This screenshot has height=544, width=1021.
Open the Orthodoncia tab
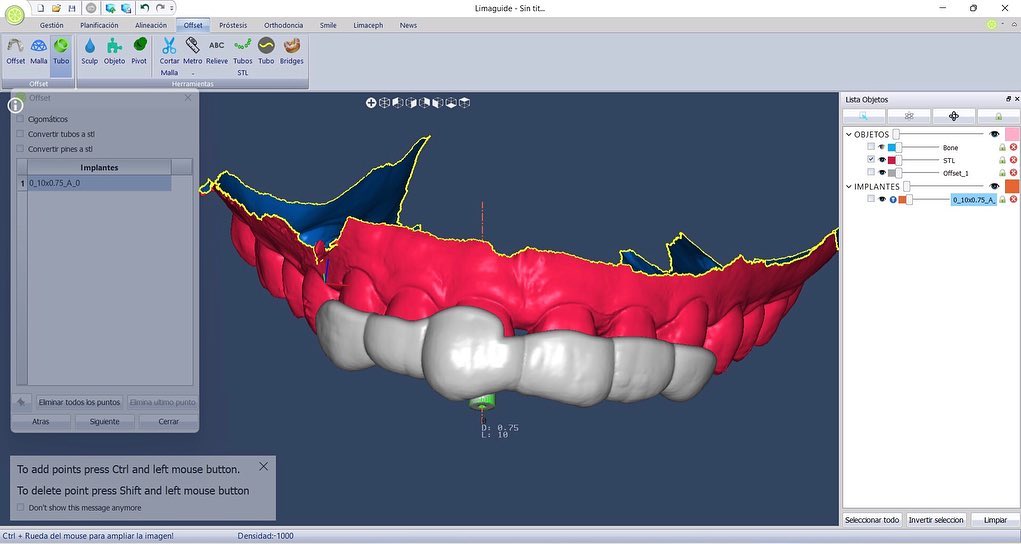click(x=284, y=25)
